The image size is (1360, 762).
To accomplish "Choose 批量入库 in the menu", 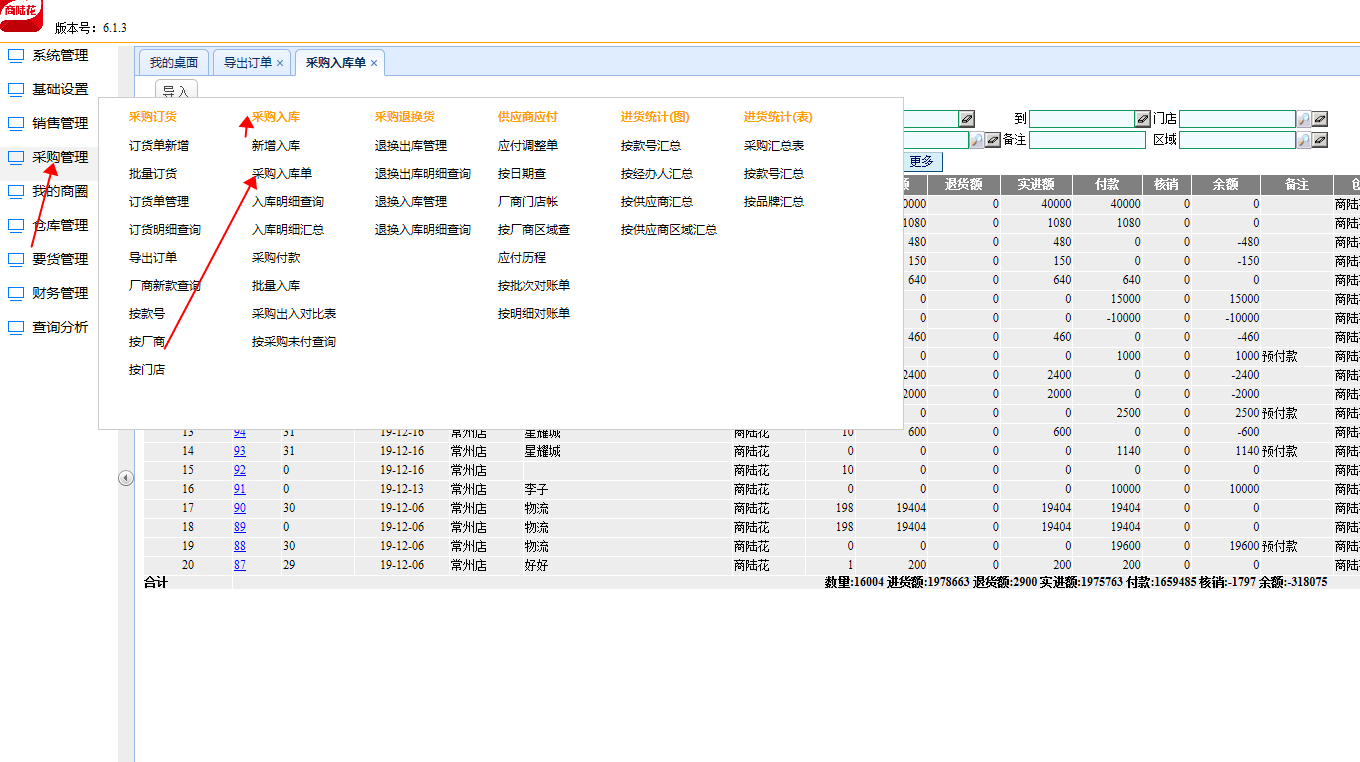I will coord(276,286).
